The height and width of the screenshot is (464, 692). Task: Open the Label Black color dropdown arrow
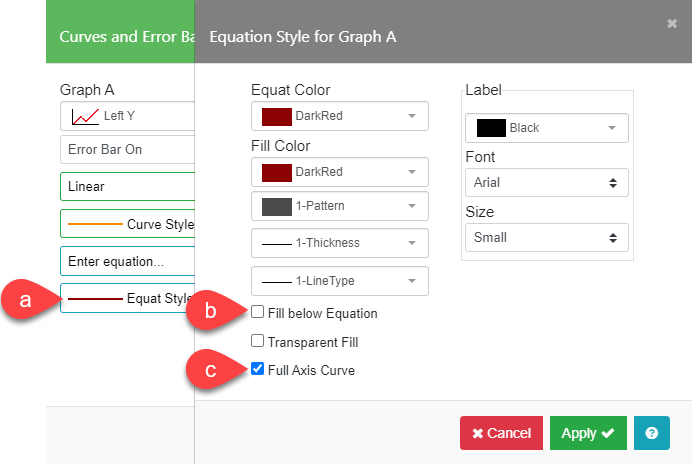[609, 128]
